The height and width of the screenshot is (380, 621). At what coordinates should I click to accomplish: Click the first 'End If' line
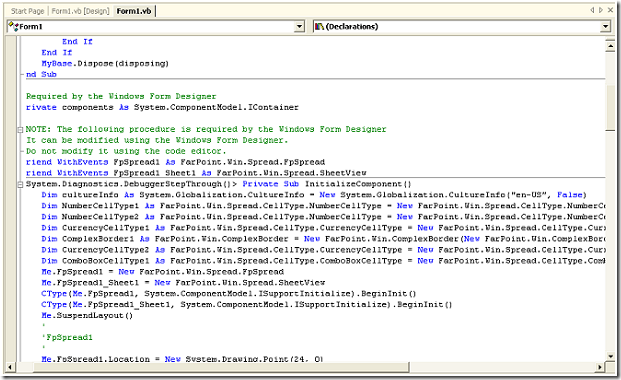(77, 42)
